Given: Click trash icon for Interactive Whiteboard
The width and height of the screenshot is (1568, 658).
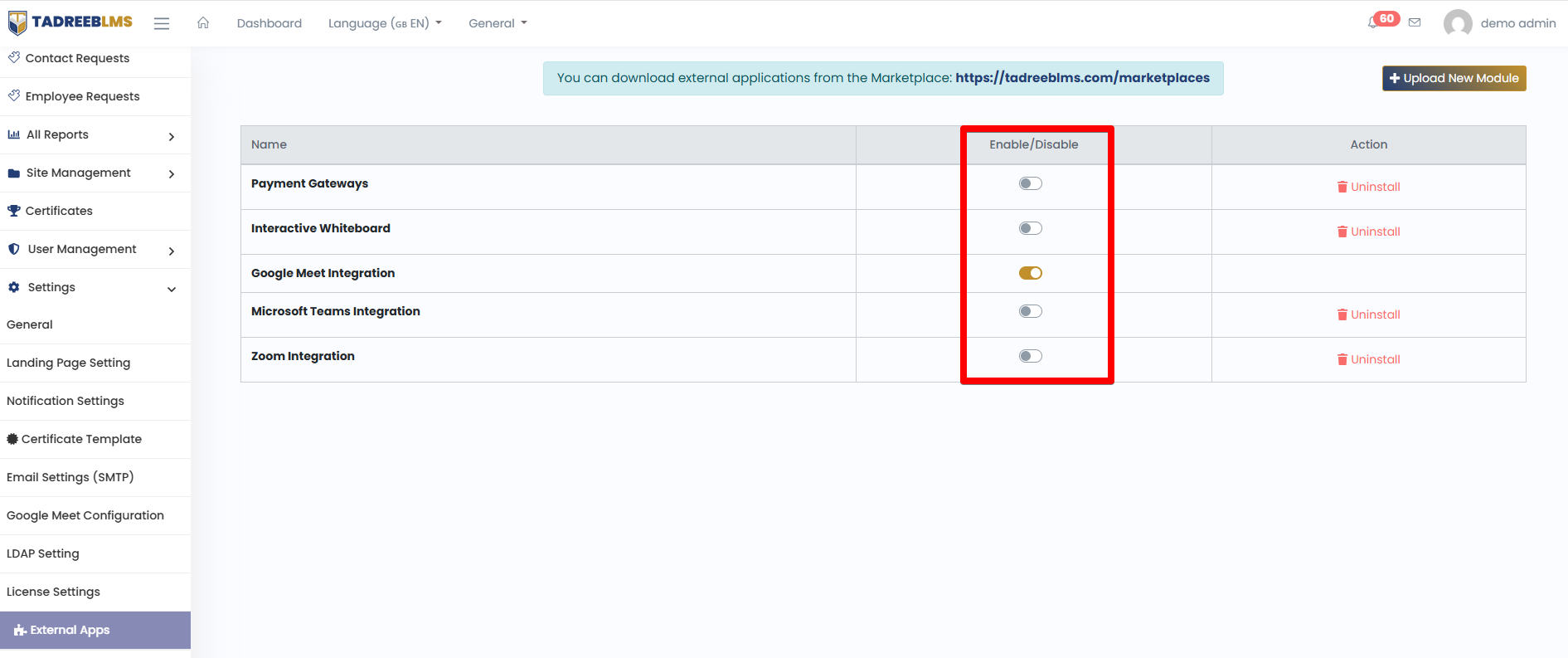Looking at the screenshot, I should click(1342, 232).
